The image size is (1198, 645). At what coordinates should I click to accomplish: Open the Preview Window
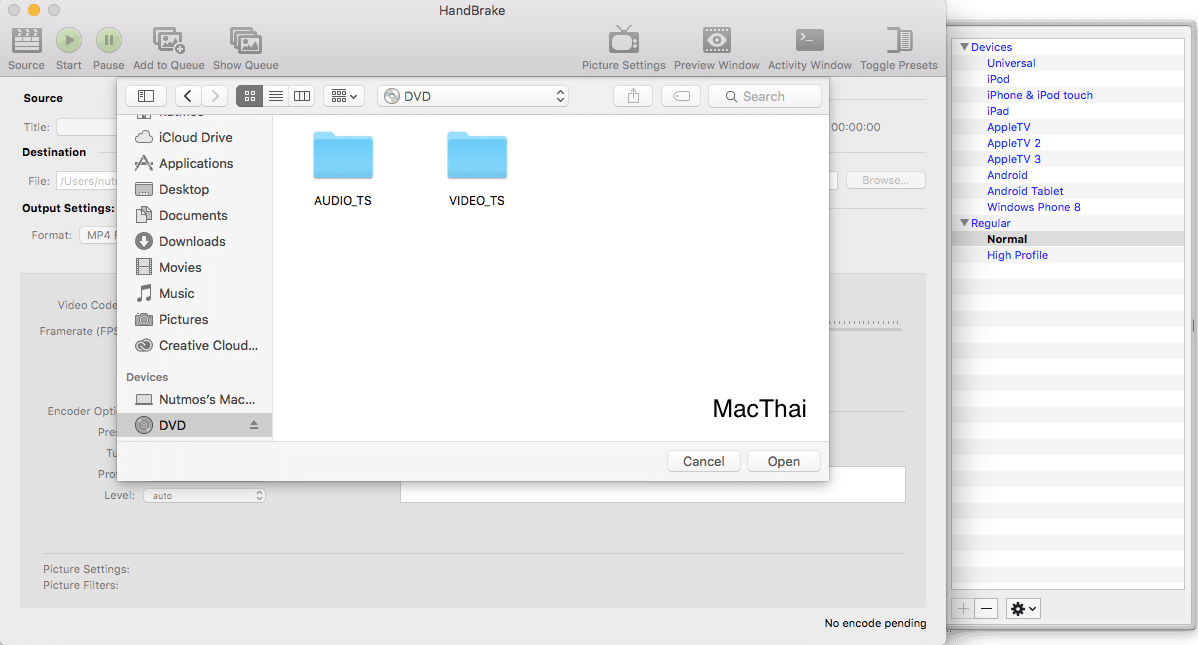[716, 46]
